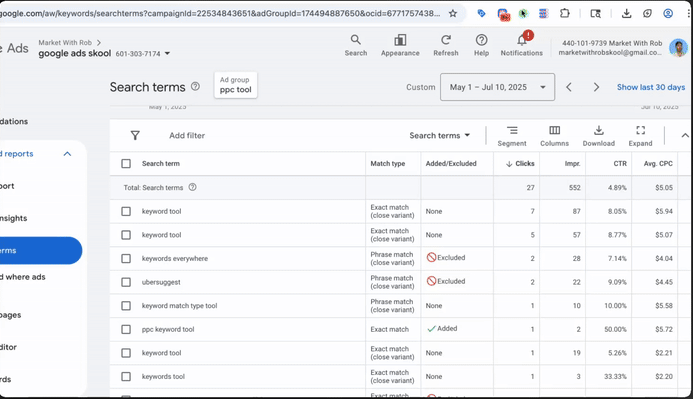Open Notifications bell icon
The height and width of the screenshot is (399, 693).
point(522,41)
